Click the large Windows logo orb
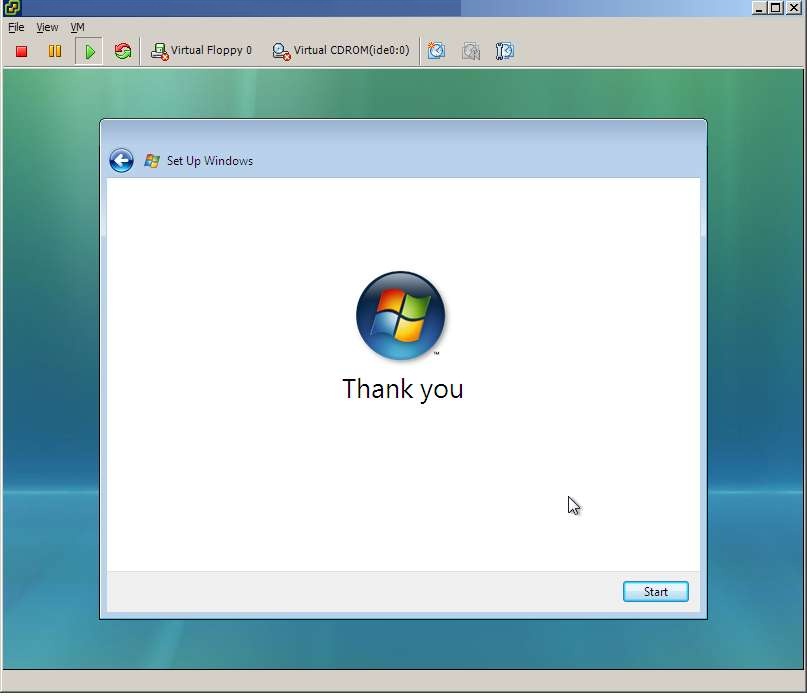This screenshot has width=807, height=697. (401, 316)
